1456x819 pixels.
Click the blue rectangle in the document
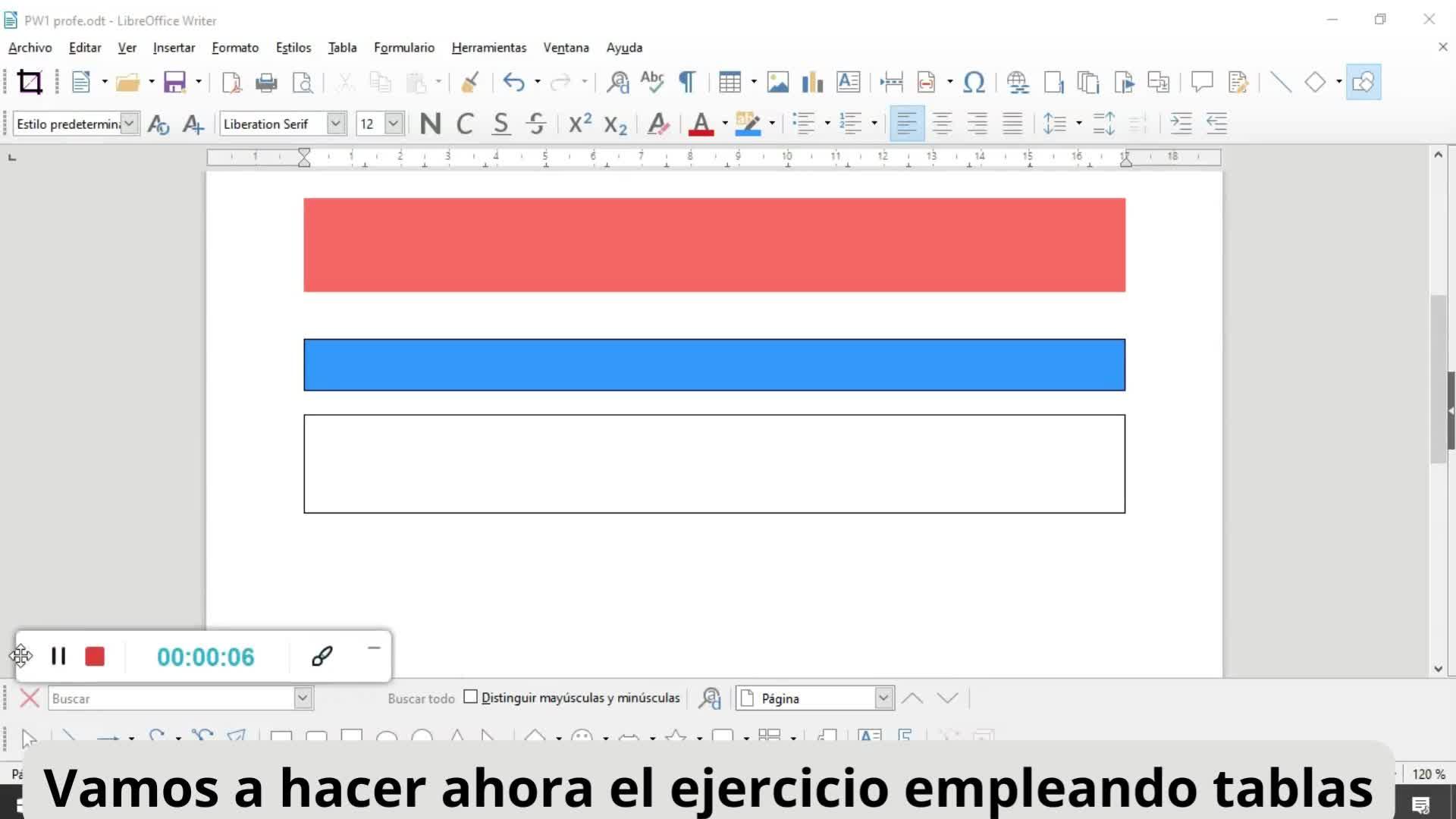click(714, 365)
